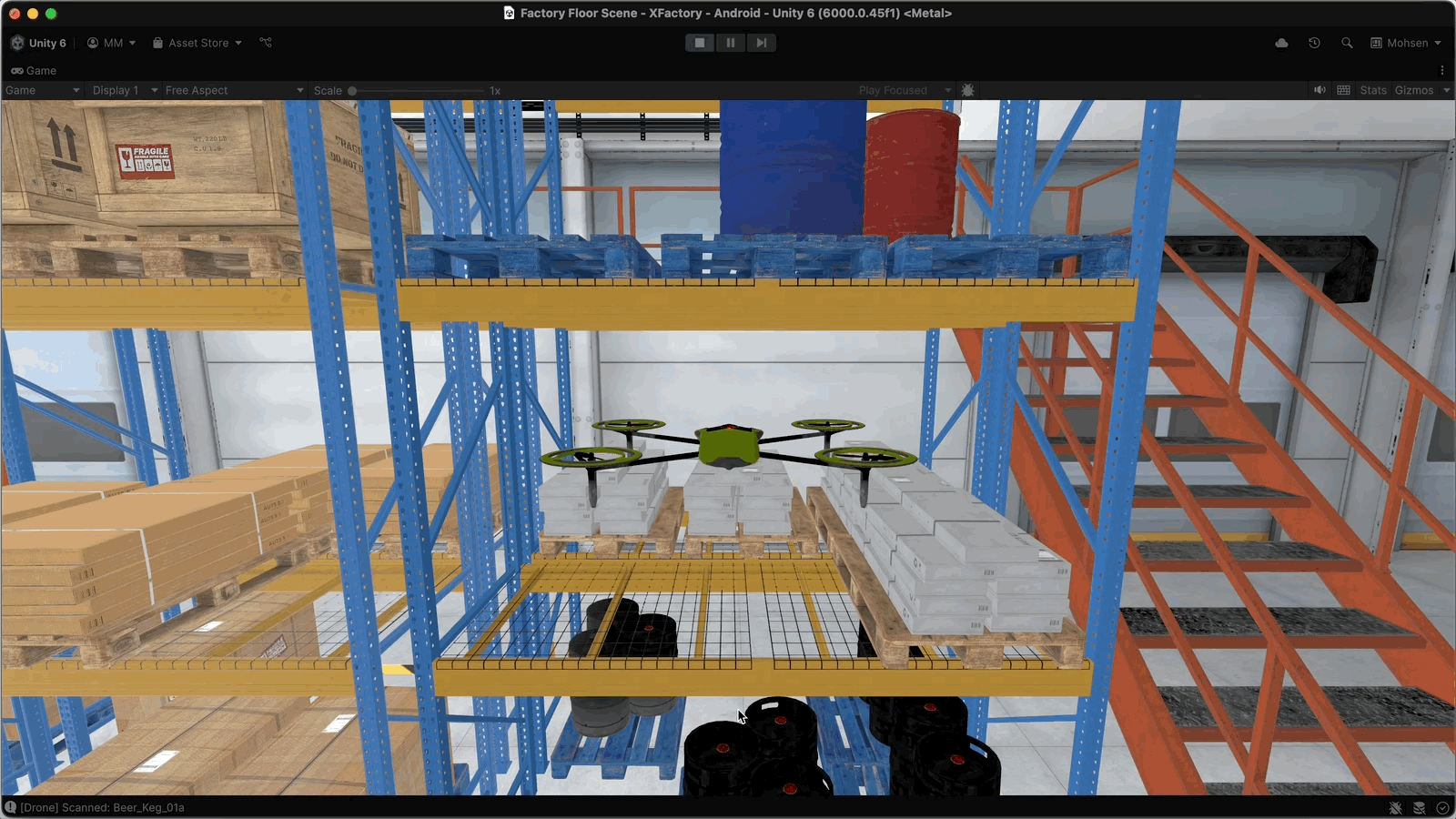The height and width of the screenshot is (819, 1456).
Task: Open the Mohsen layout dropdown
Action: pos(1406,43)
